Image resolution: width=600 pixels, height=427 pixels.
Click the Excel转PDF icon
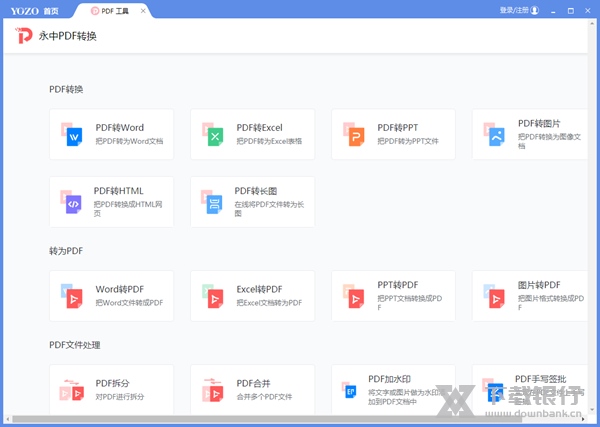coord(213,296)
